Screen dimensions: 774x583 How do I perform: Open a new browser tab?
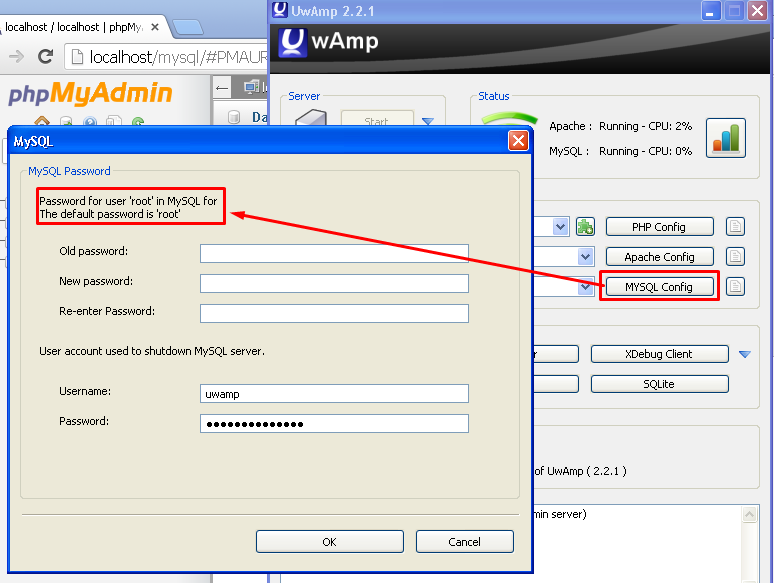(x=188, y=28)
